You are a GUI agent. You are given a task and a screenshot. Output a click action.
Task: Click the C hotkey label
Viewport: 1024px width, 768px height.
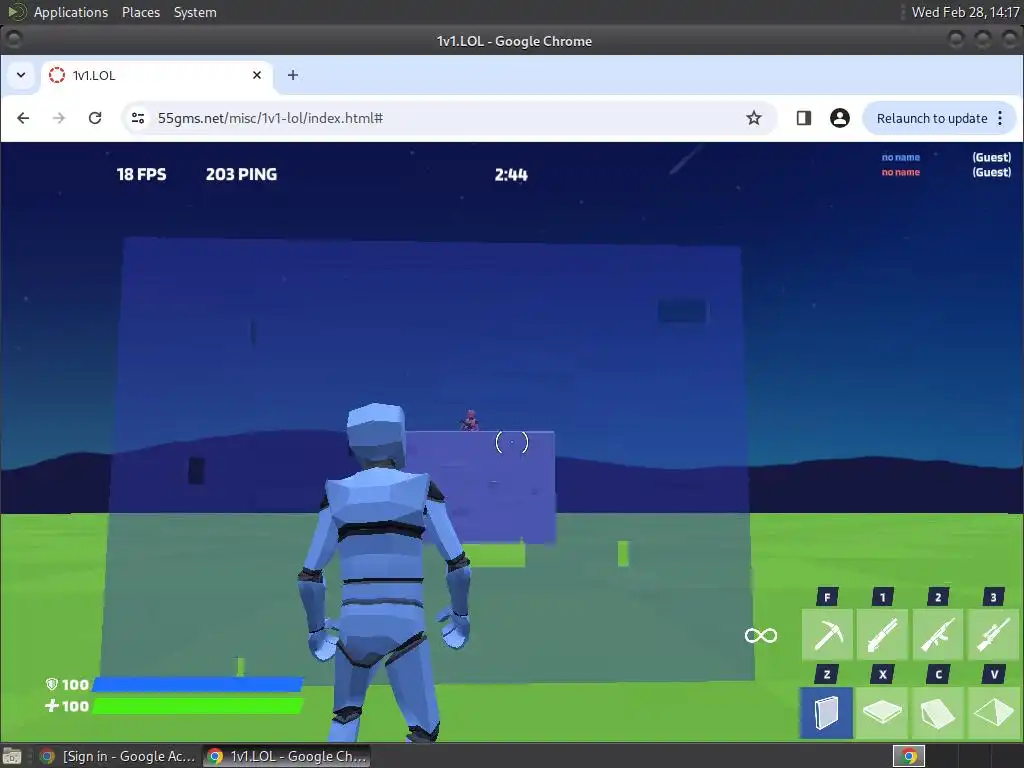[x=938, y=675]
